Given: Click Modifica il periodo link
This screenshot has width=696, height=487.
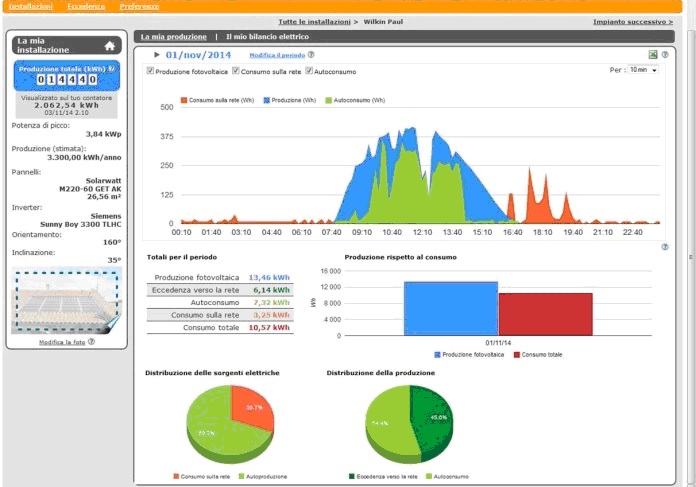Looking at the screenshot, I should coord(277,55).
